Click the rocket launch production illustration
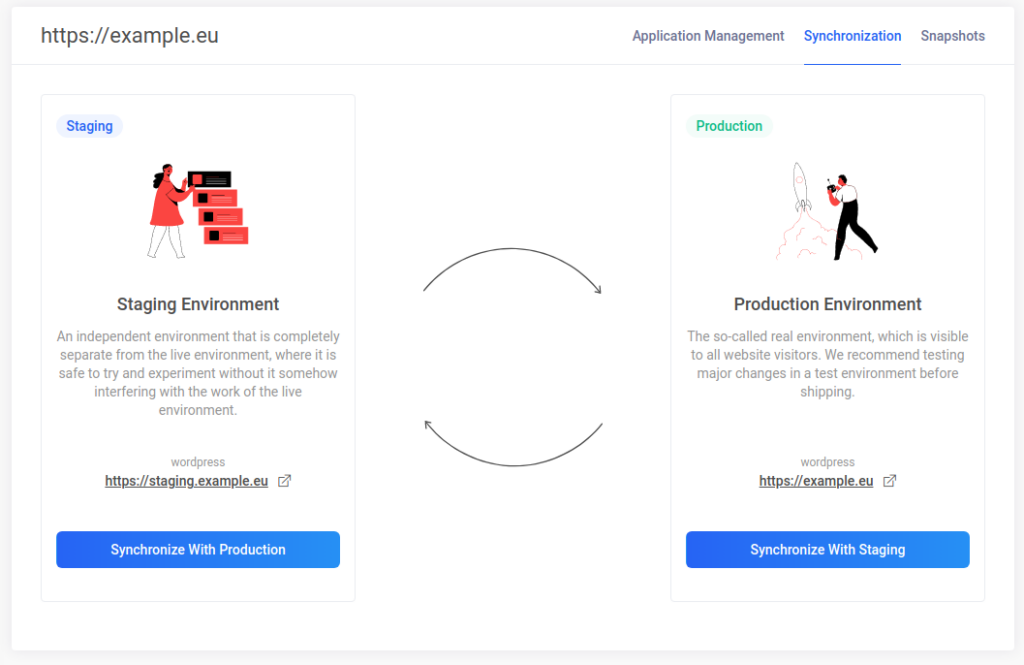This screenshot has height=665, width=1024. (x=827, y=210)
